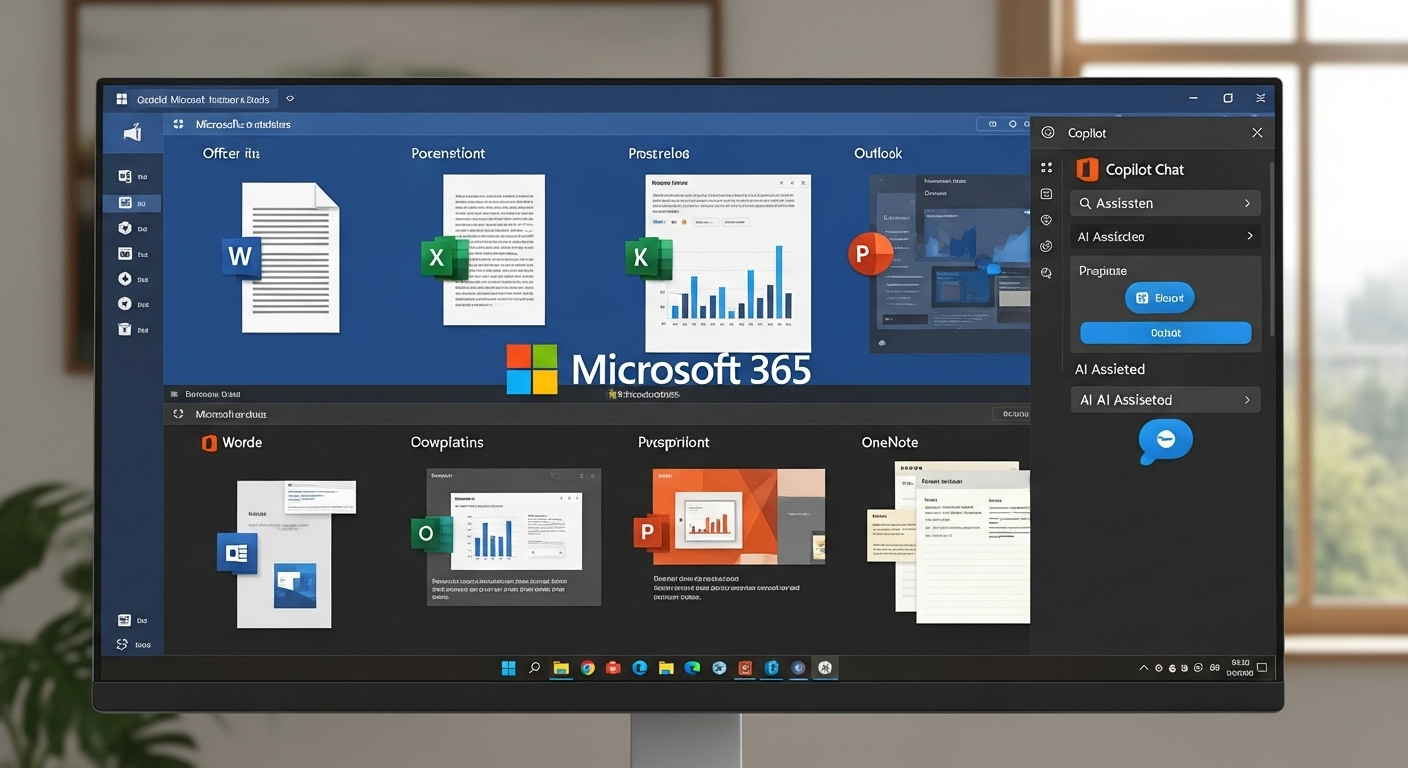Screen dimensions: 1408x768
Task: Expand the AI AI Assiseted row chevron
Action: 1247,399
